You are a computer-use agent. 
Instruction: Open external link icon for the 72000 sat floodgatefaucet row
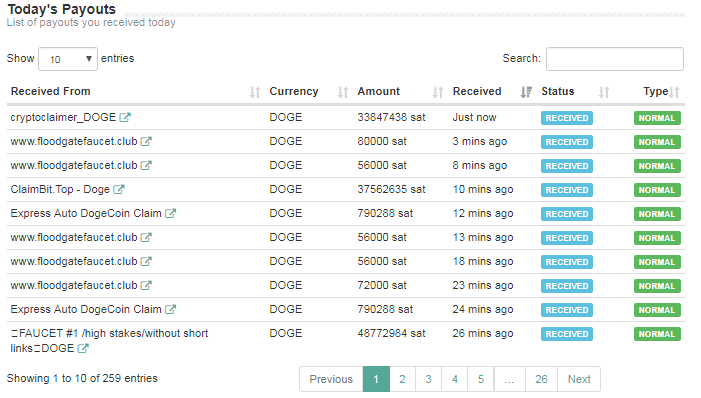click(x=146, y=285)
